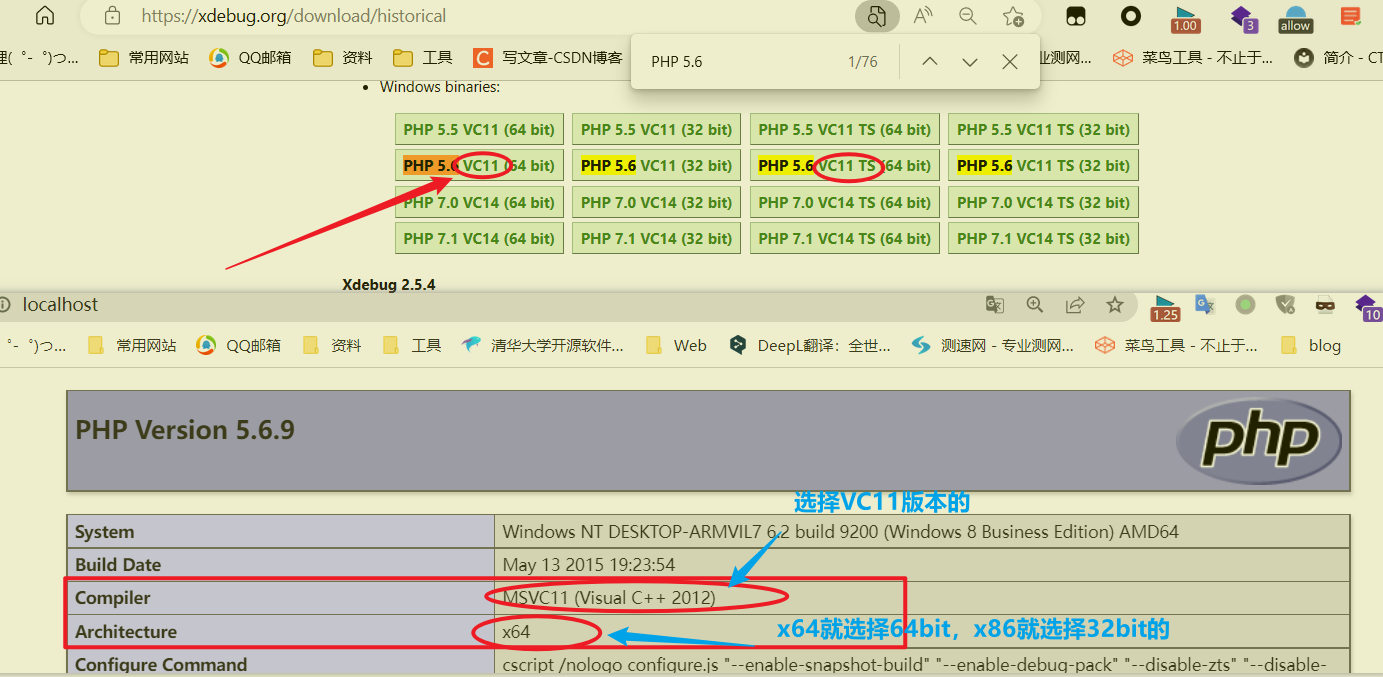1383x677 pixels.
Task: Click the find-on-page icon in address bar
Action: click(x=877, y=15)
